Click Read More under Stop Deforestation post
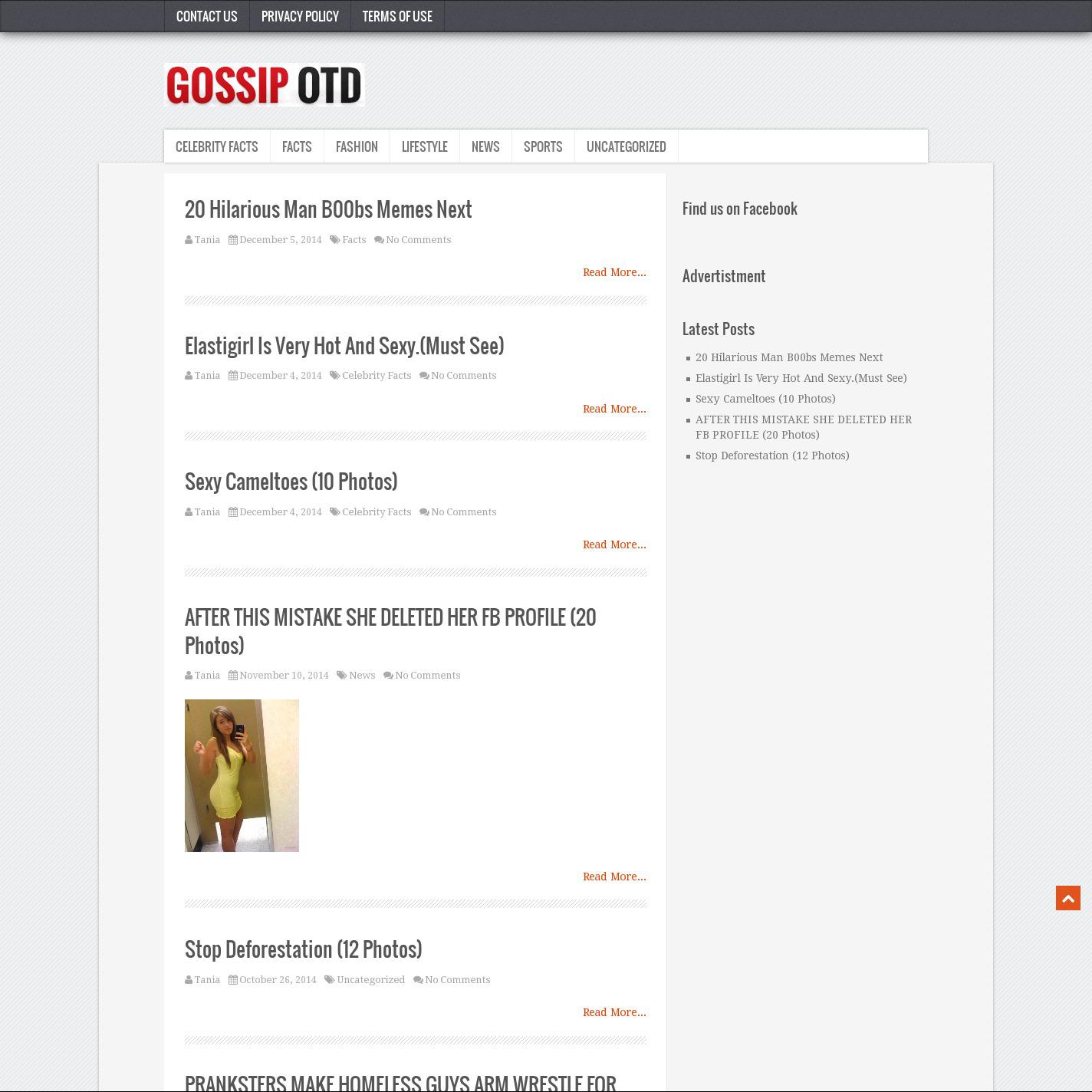 (x=614, y=1012)
